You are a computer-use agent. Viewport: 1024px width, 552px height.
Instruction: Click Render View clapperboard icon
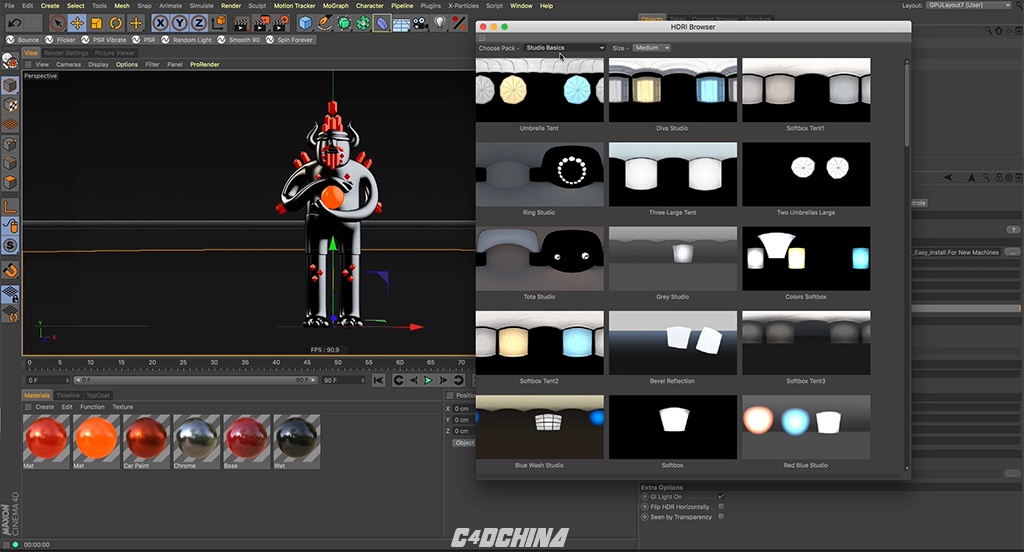click(241, 24)
